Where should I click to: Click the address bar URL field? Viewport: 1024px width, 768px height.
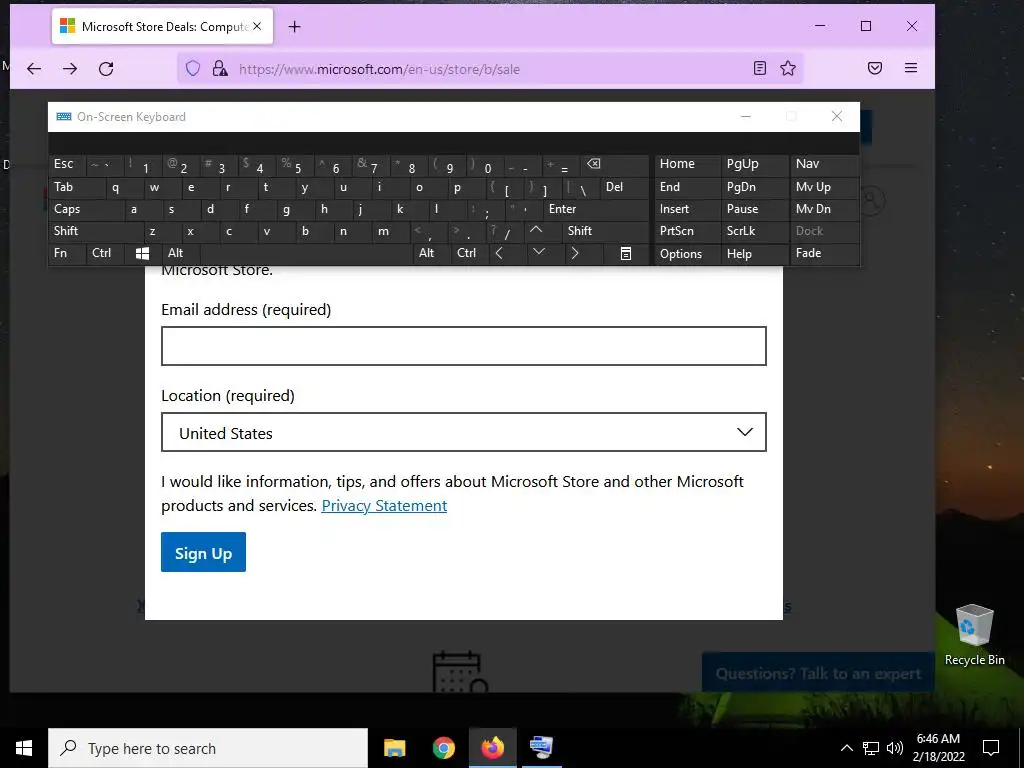tap(490, 69)
